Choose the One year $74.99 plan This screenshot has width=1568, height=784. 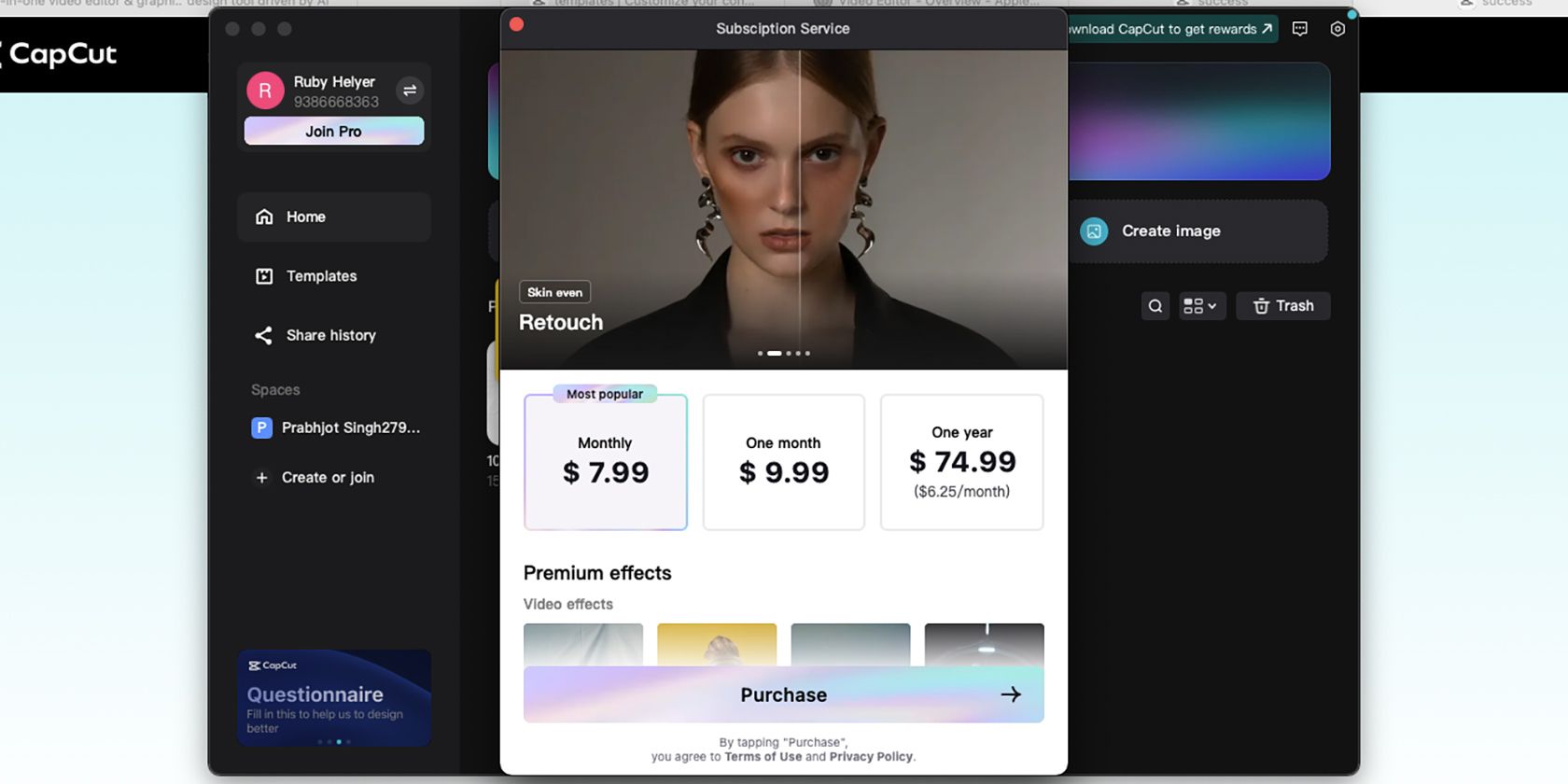pyautogui.click(x=961, y=463)
